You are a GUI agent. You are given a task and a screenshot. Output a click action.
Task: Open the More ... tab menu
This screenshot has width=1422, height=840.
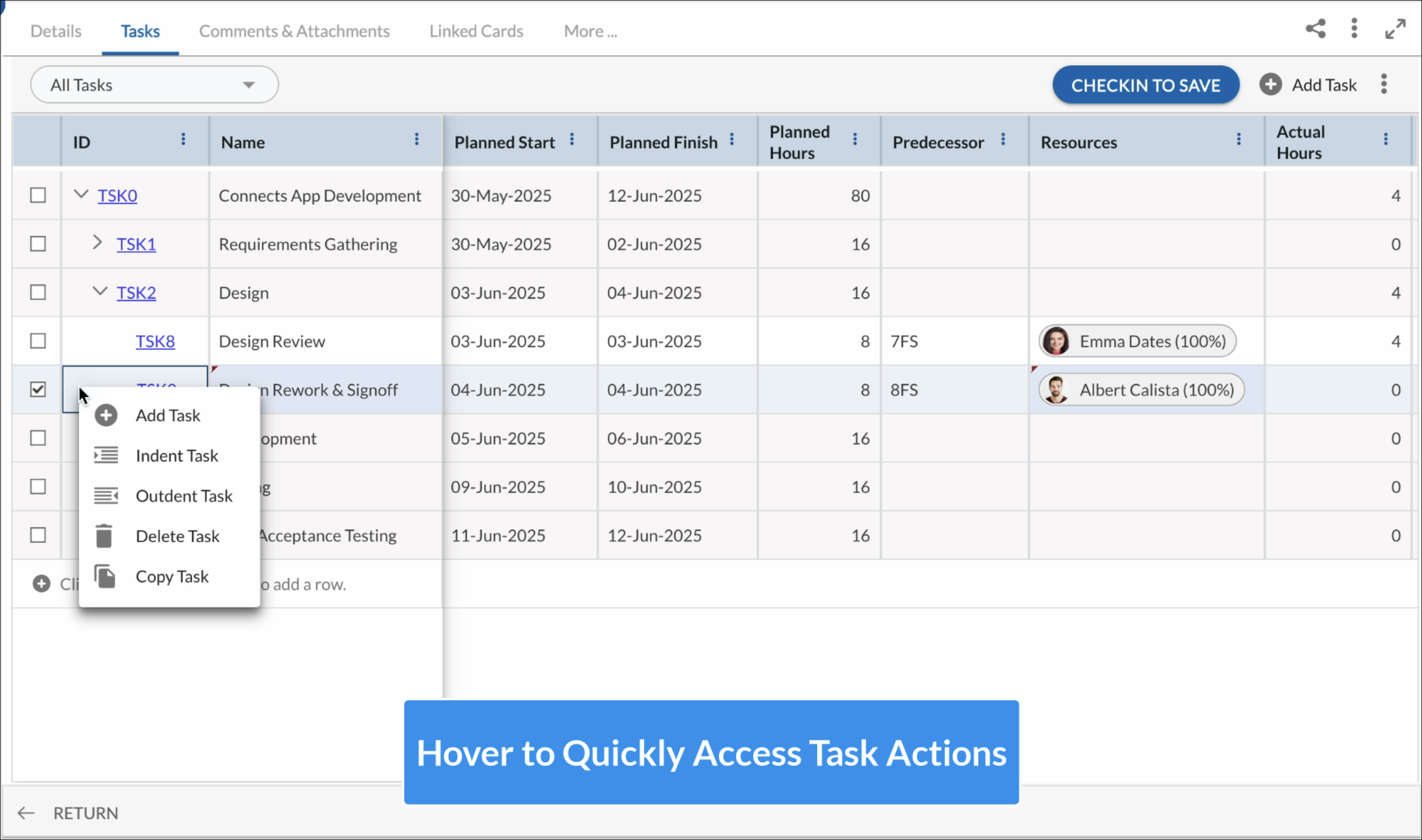point(590,31)
